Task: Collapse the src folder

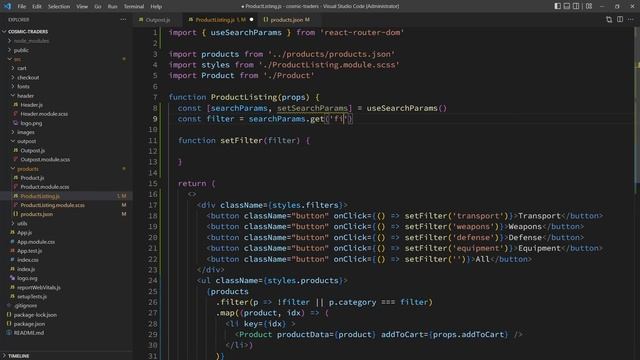Action: click(x=17, y=59)
